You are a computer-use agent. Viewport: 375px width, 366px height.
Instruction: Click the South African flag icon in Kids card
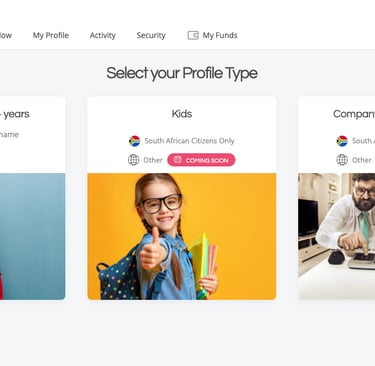point(135,141)
